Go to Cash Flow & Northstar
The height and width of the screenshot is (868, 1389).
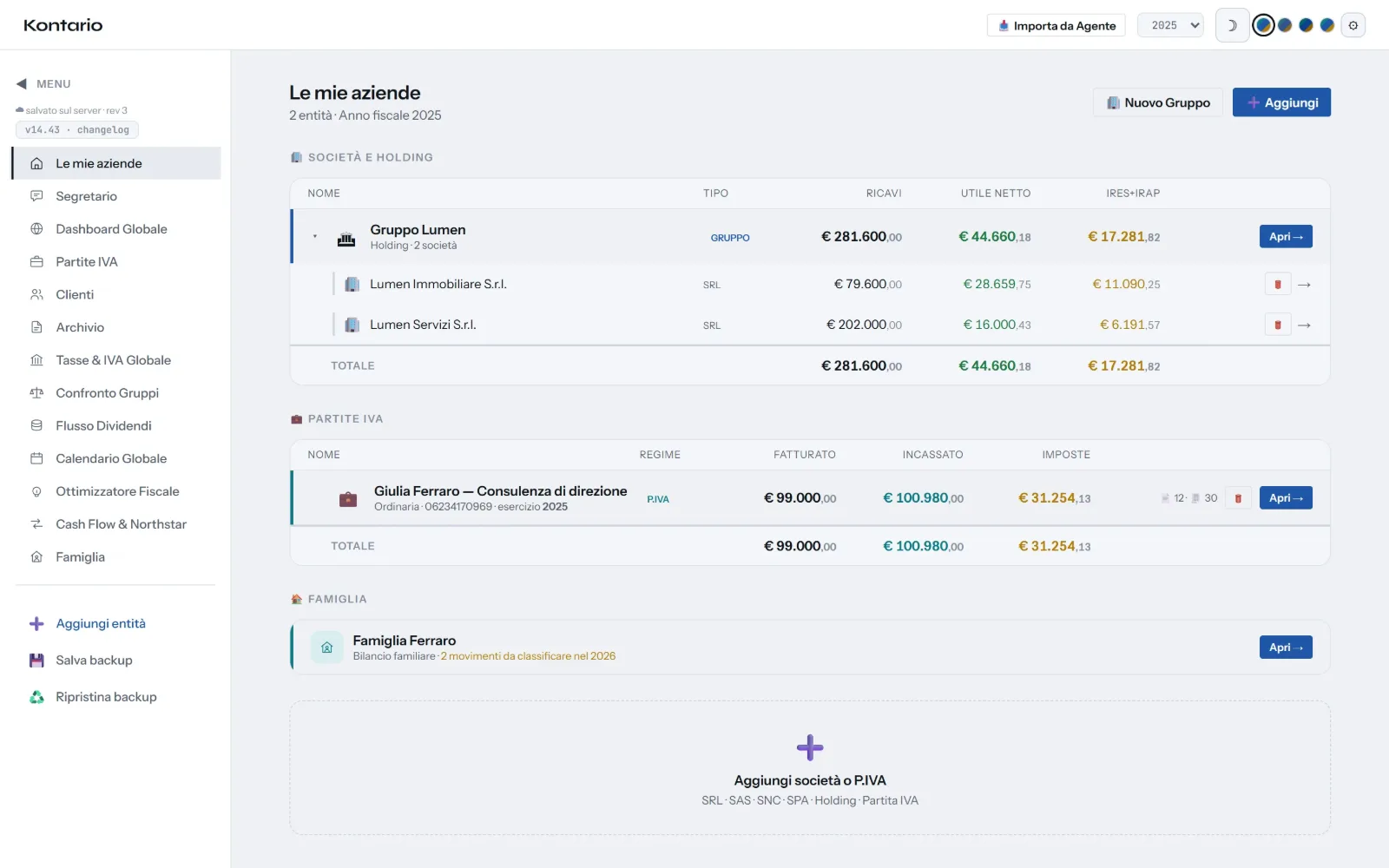click(116, 524)
